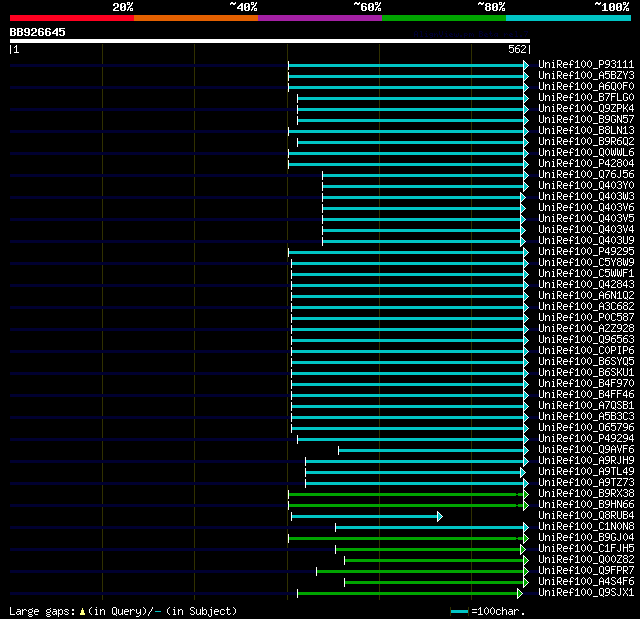
Task: Click the UniRef100_B4FF46 label
Action: point(586,395)
